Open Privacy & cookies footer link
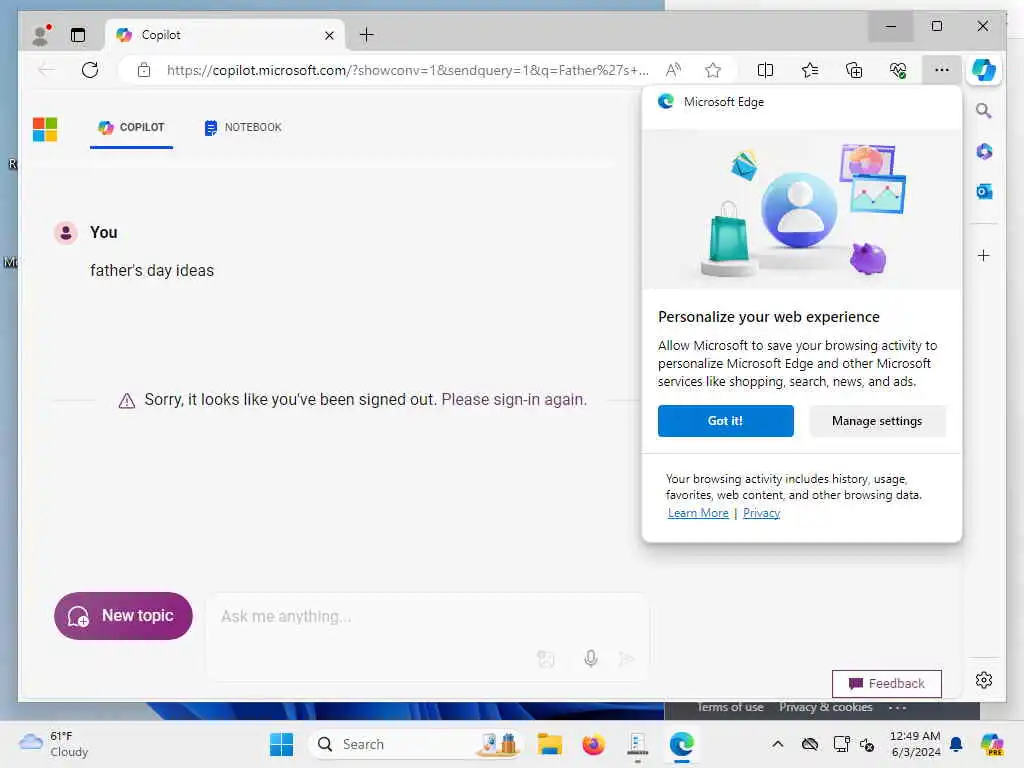 tap(825, 707)
